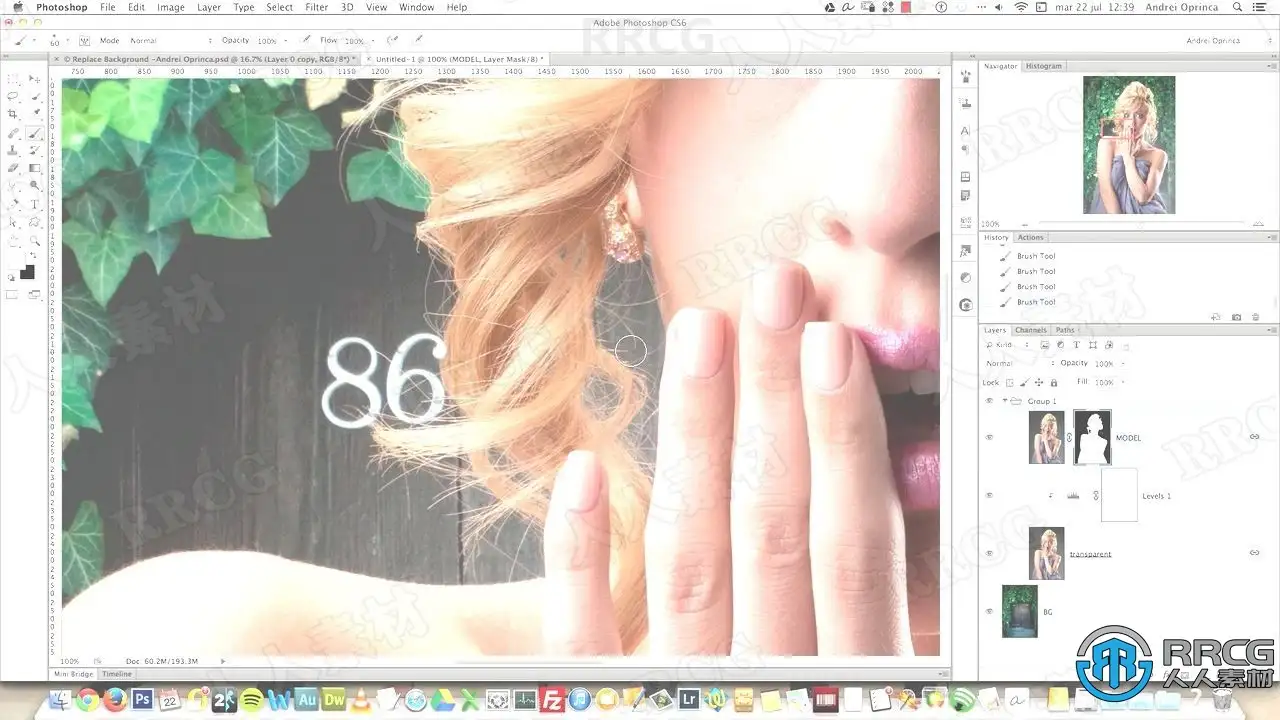The width and height of the screenshot is (1280, 720).
Task: Collapse the Group 1 folder
Action: coord(1005,401)
